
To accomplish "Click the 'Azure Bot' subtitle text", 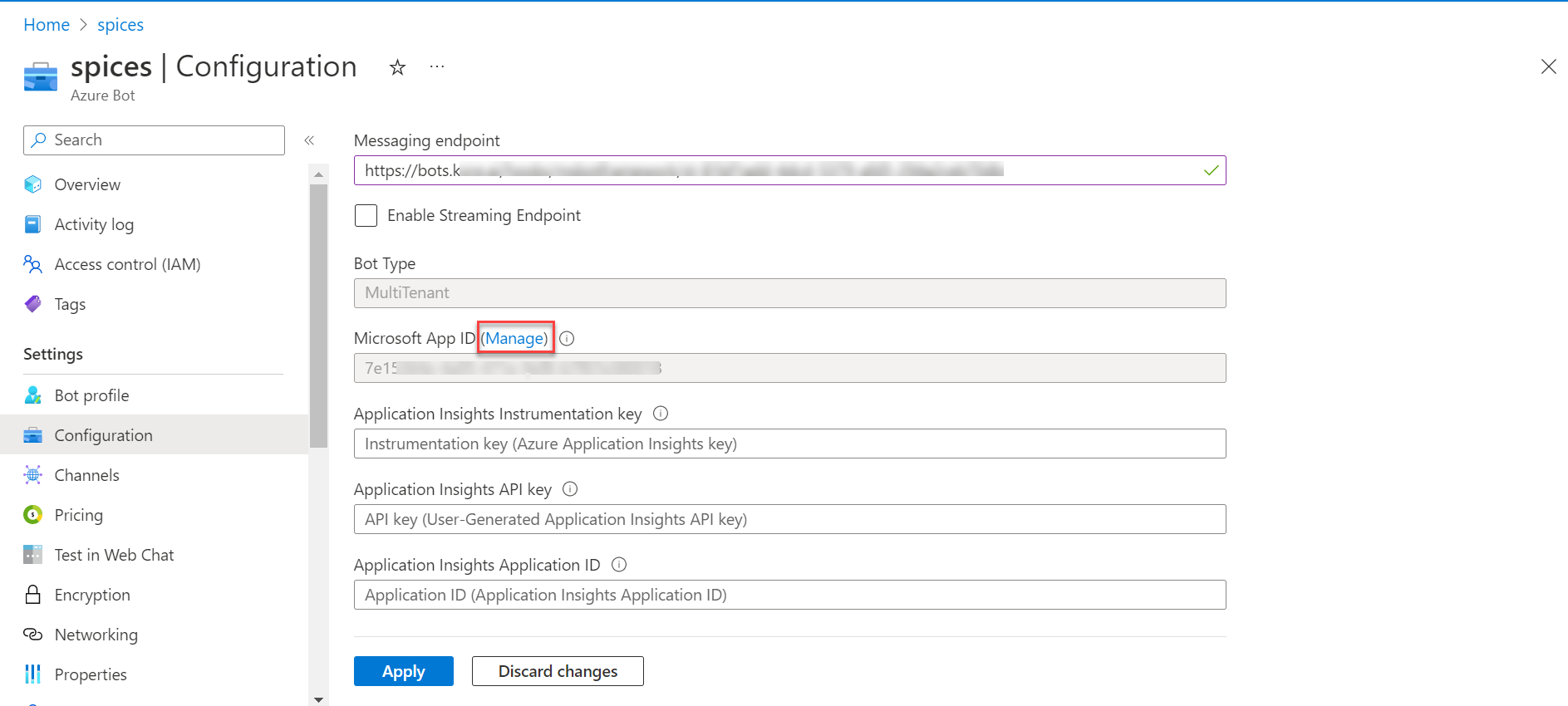I will click(103, 96).
